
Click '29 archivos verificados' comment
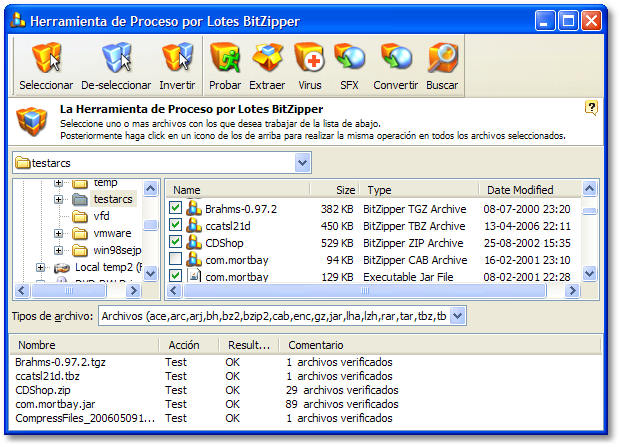coord(342,390)
